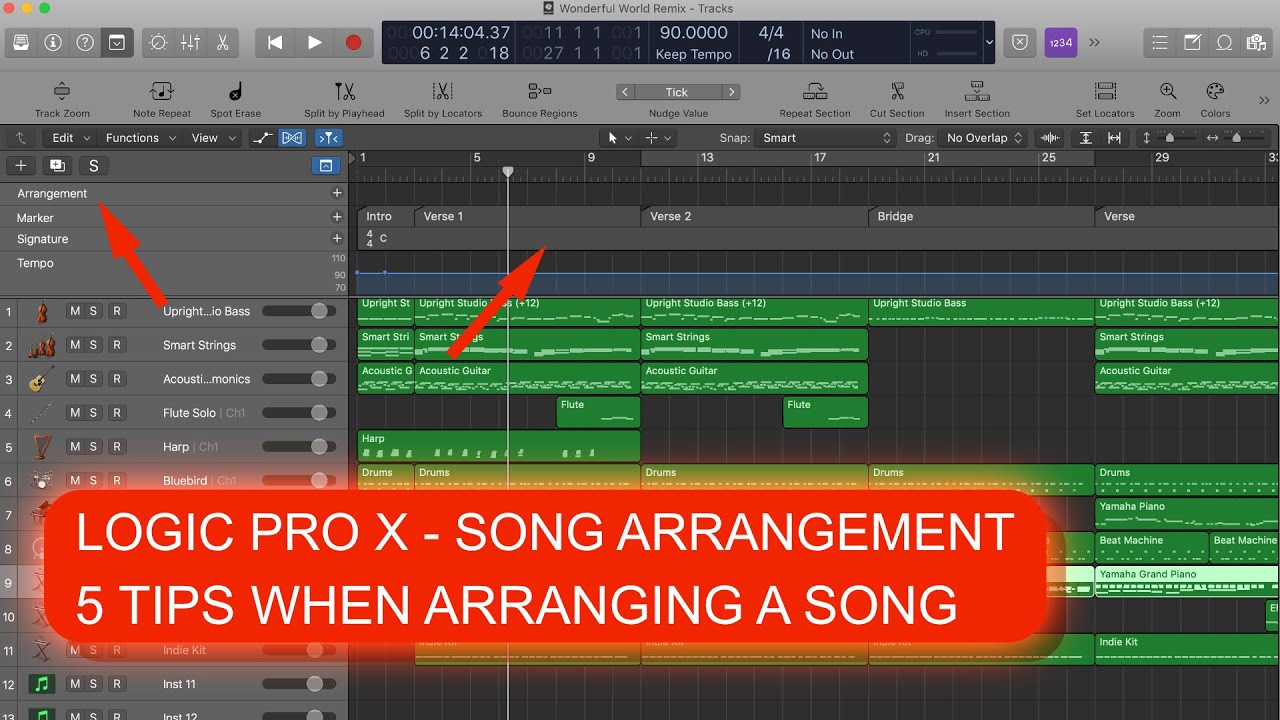Open Quick Help

click(x=85, y=43)
